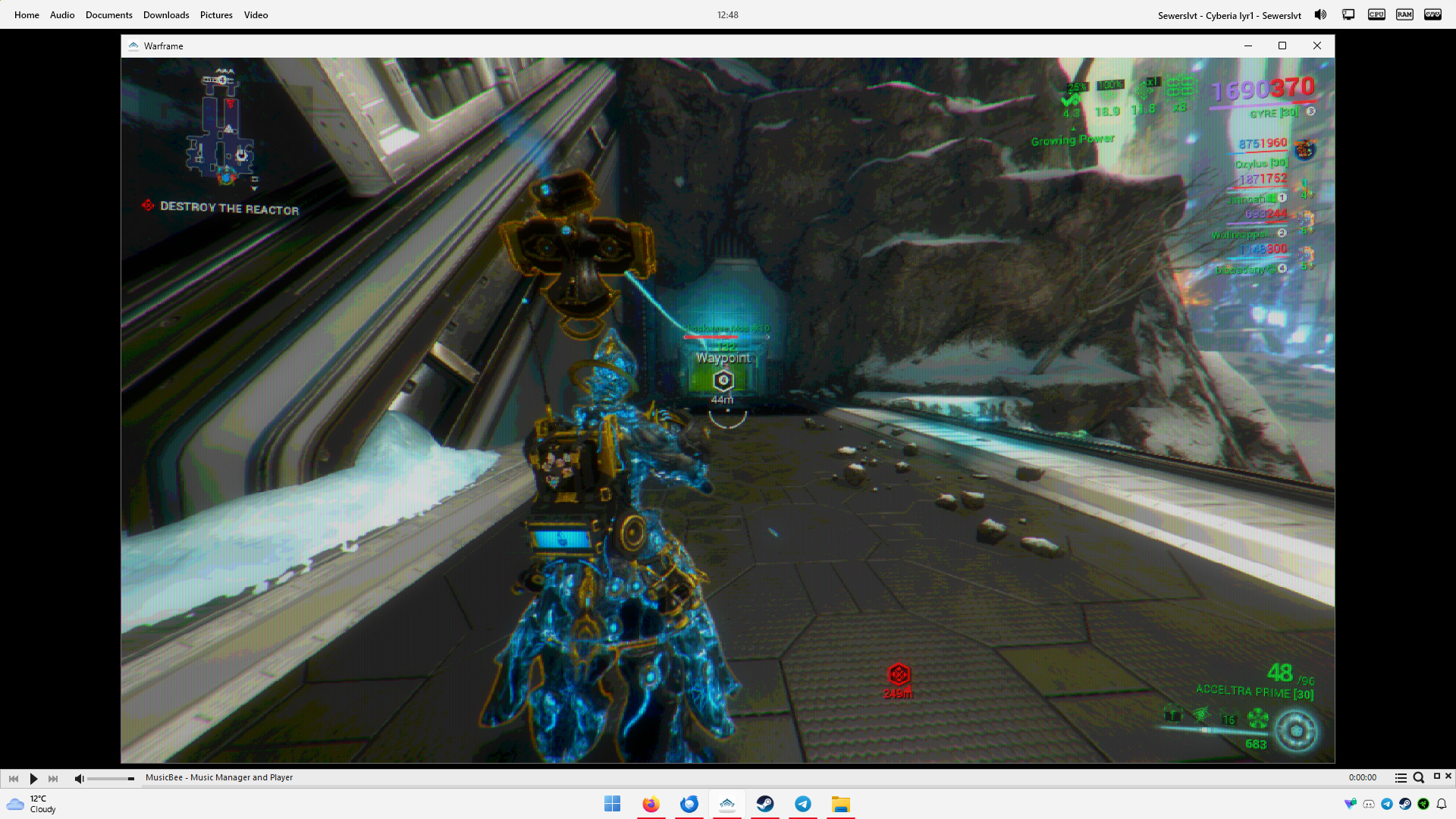The image size is (1456, 819).
Task: Open the Pictures menu in the top bar
Action: coord(216,15)
